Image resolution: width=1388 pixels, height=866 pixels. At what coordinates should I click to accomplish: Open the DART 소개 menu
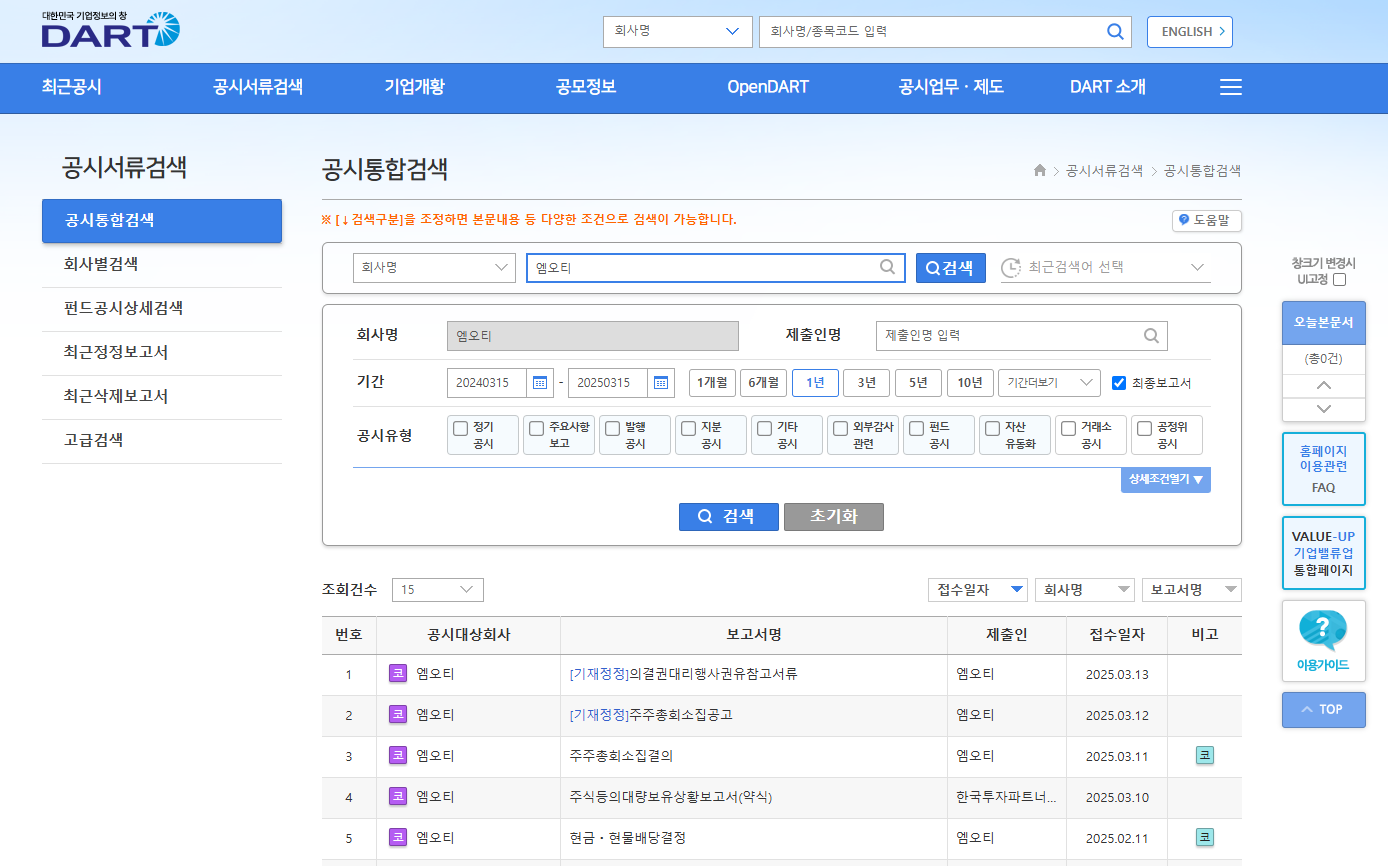[1108, 87]
